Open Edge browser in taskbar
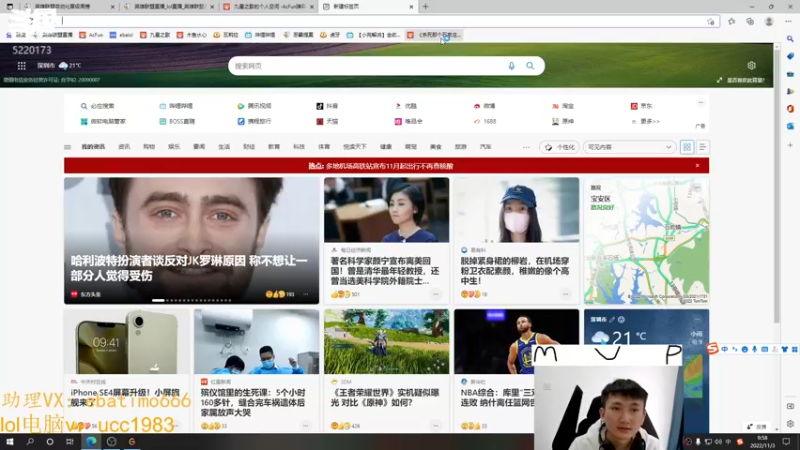This screenshot has height=450, width=800. [x=91, y=441]
